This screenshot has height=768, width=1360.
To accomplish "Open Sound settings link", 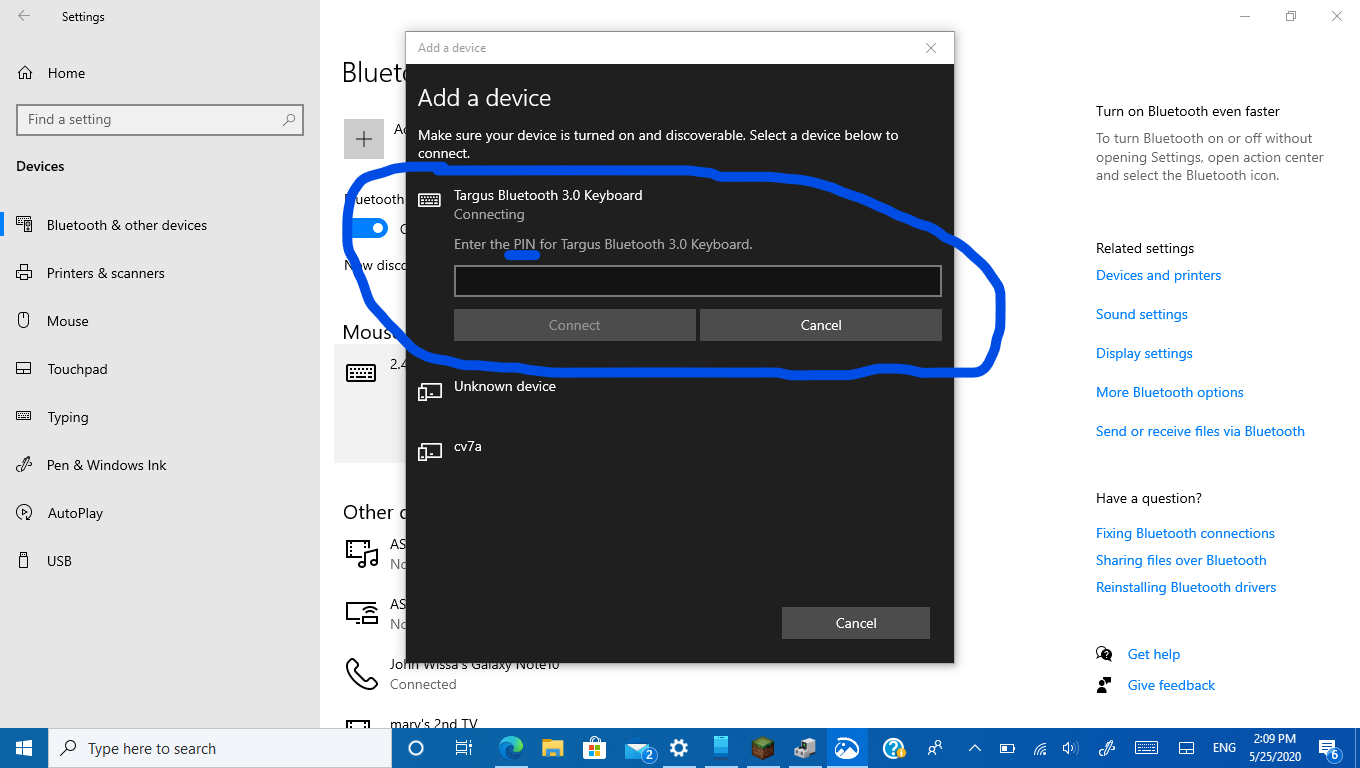I will coord(1141,314).
